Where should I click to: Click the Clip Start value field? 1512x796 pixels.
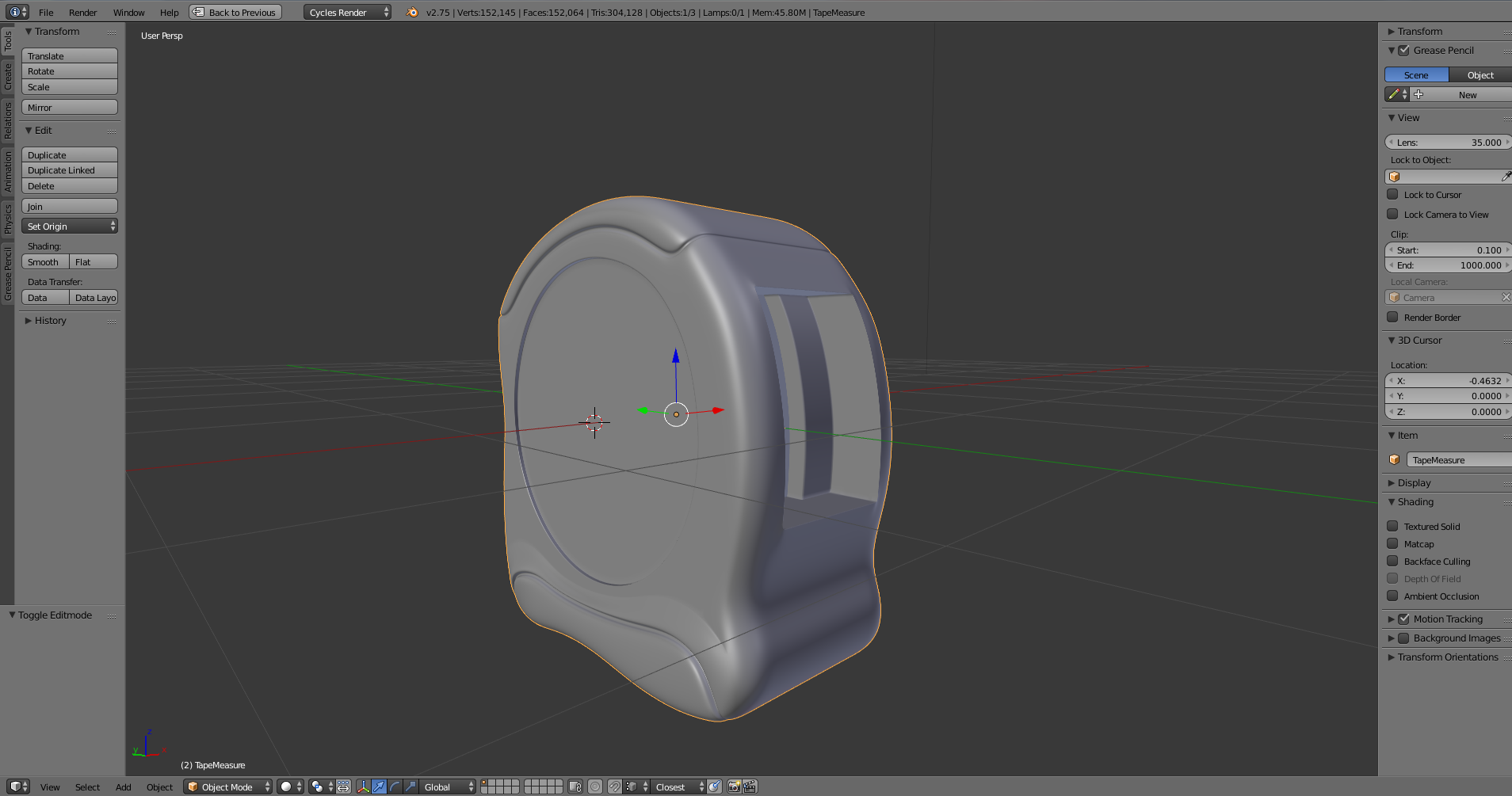coord(1449,249)
